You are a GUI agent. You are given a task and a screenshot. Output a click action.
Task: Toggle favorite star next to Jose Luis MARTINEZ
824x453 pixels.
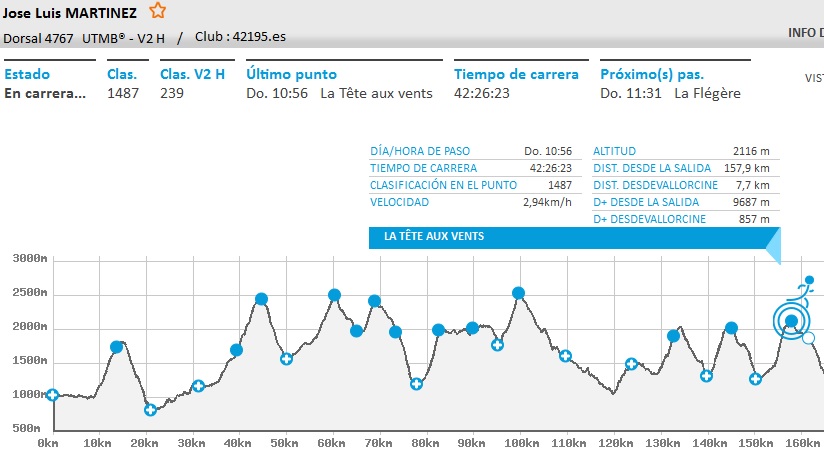click(158, 12)
